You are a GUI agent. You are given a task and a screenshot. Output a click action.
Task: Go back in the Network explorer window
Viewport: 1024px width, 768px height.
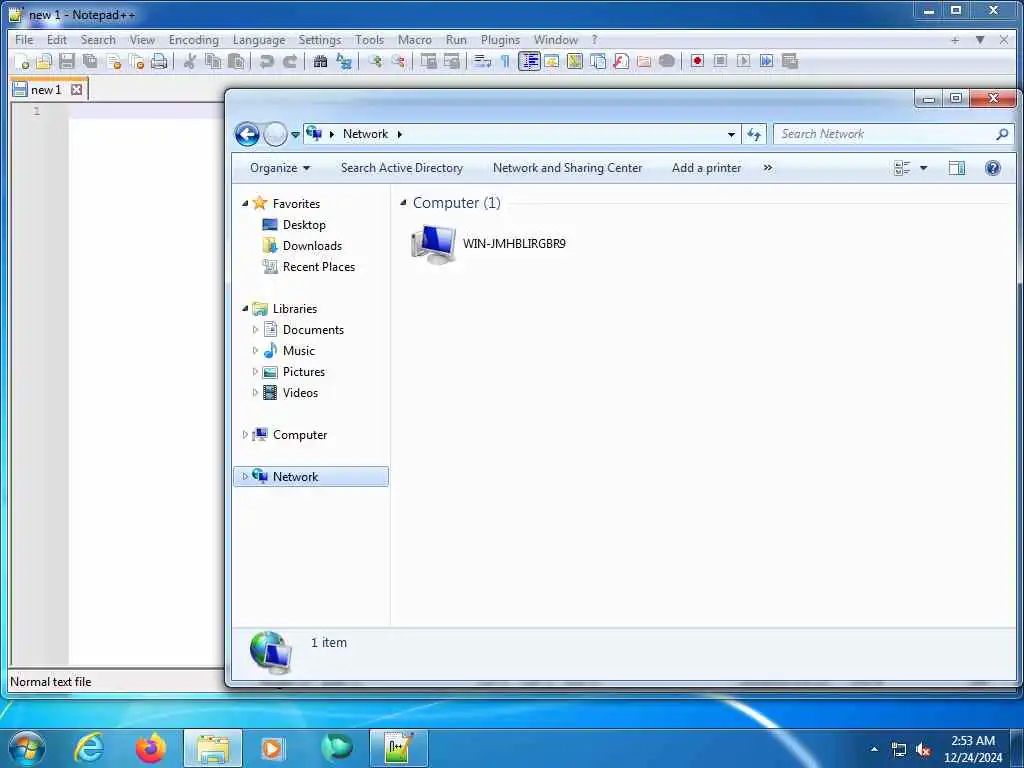pyautogui.click(x=247, y=135)
